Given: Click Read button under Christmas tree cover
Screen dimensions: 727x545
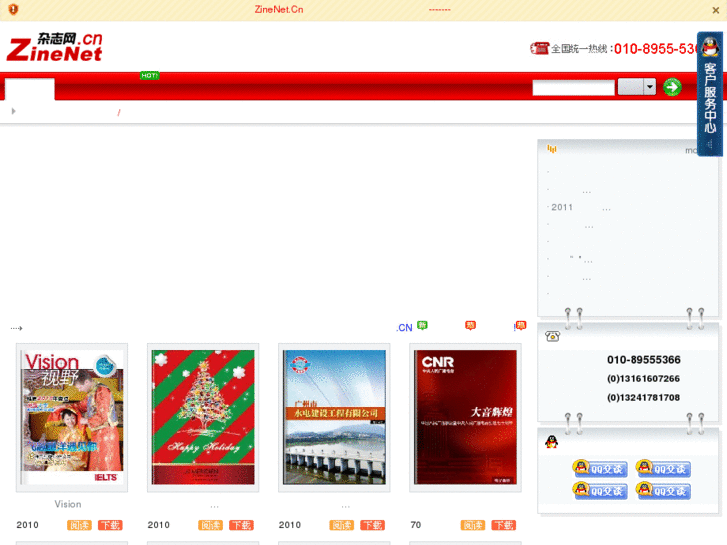Looking at the screenshot, I should [x=210, y=525].
